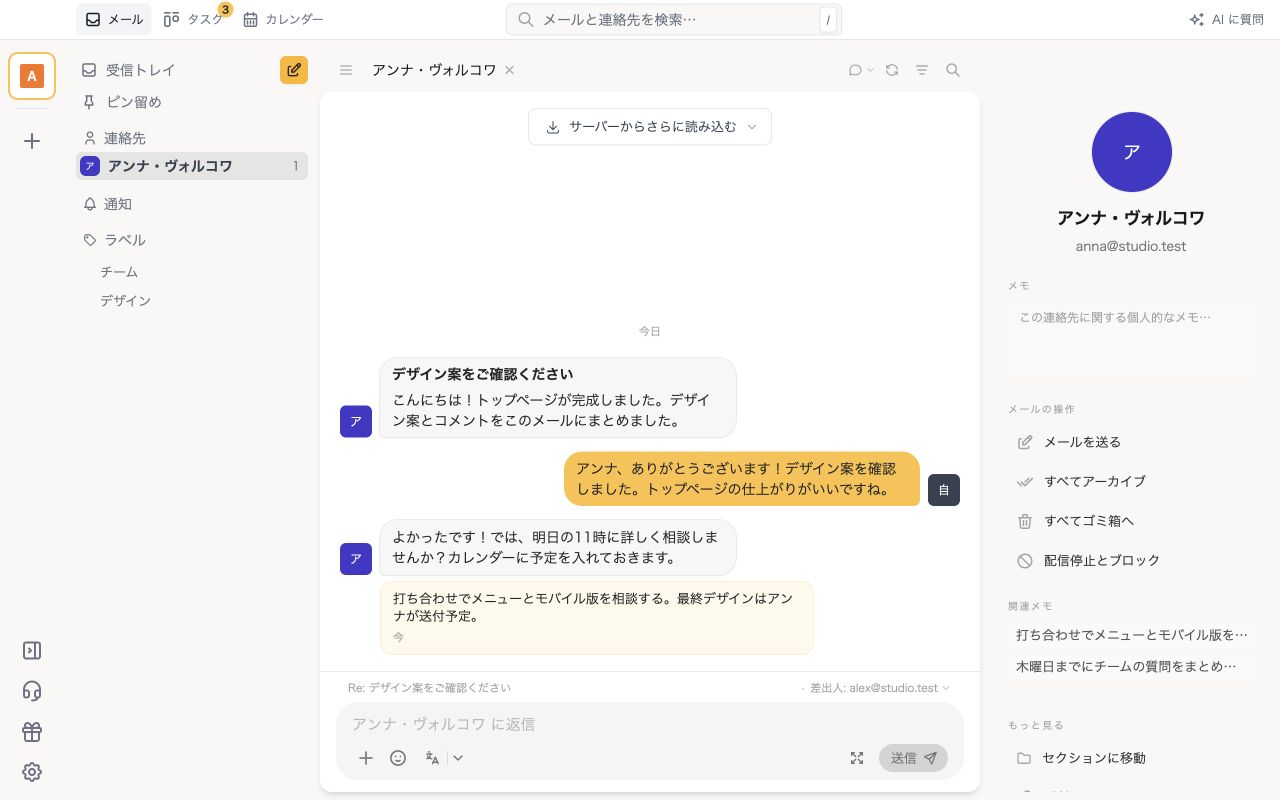
Task: Click the translate icon in reply box
Action: click(x=432, y=758)
